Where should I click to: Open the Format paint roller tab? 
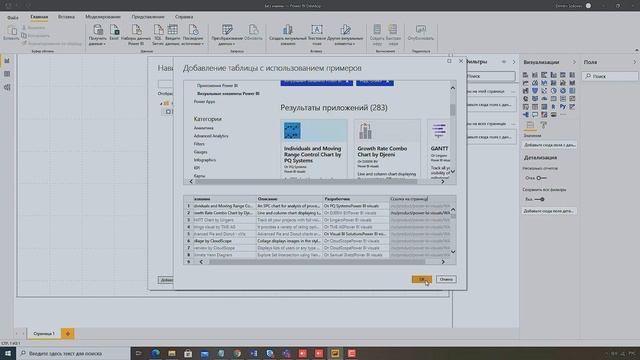tap(543, 125)
